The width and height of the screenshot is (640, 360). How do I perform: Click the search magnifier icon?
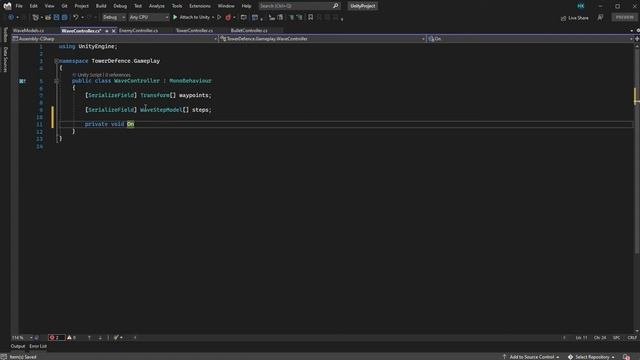point(336,6)
